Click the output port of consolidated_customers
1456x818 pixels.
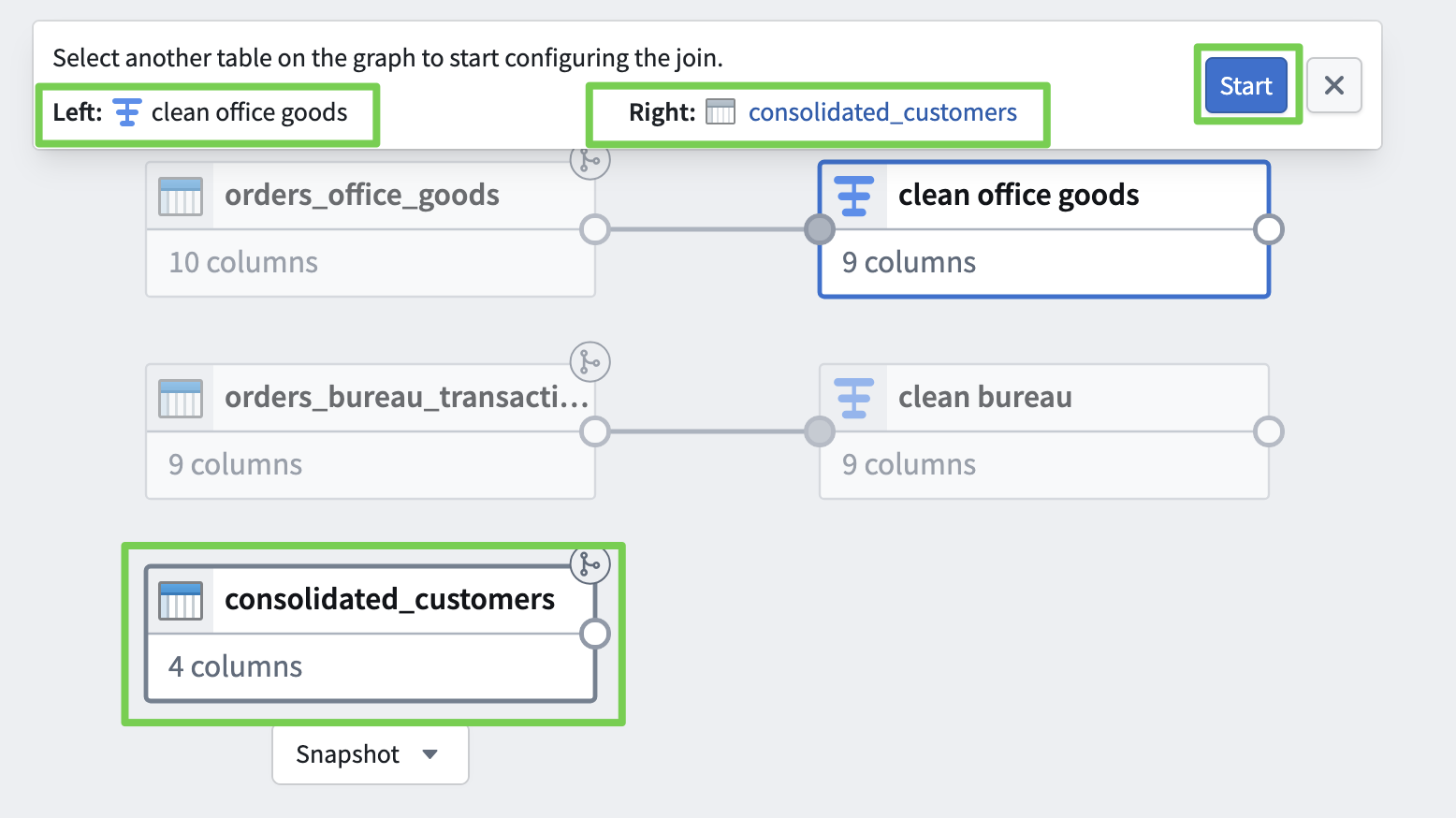595,634
